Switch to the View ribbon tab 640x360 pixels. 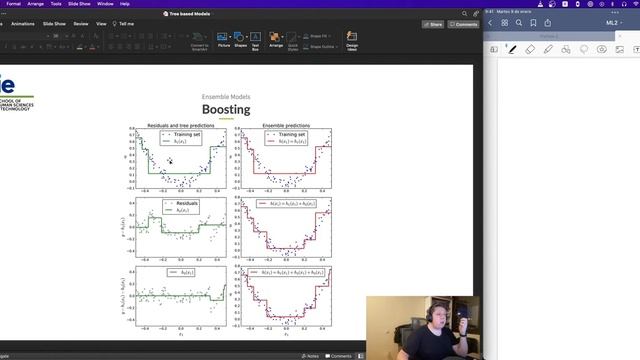pos(101,24)
